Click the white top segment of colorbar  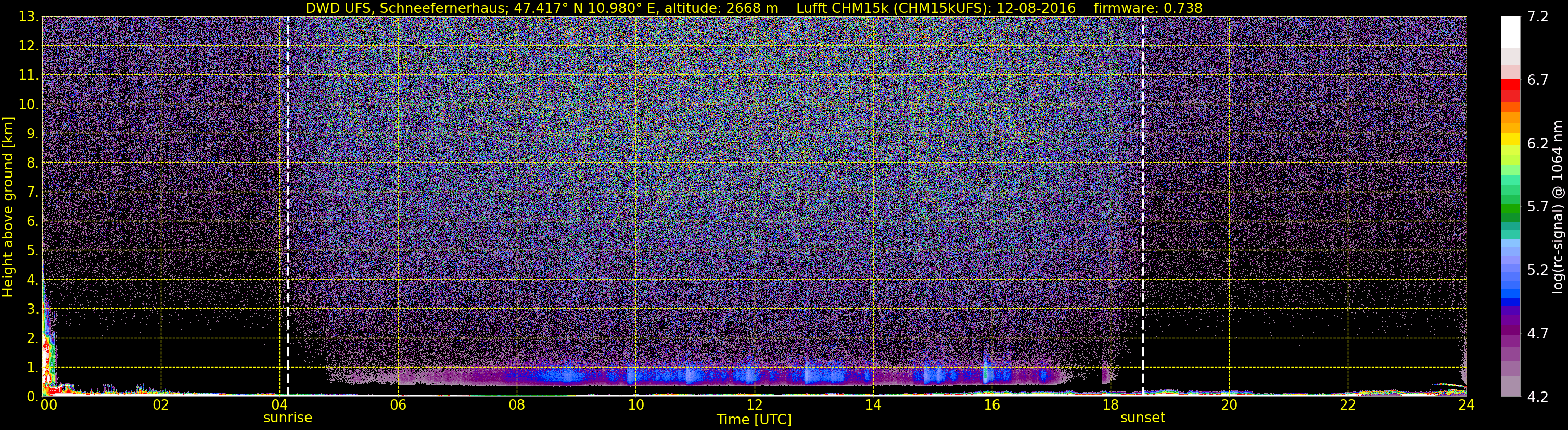point(1510,32)
